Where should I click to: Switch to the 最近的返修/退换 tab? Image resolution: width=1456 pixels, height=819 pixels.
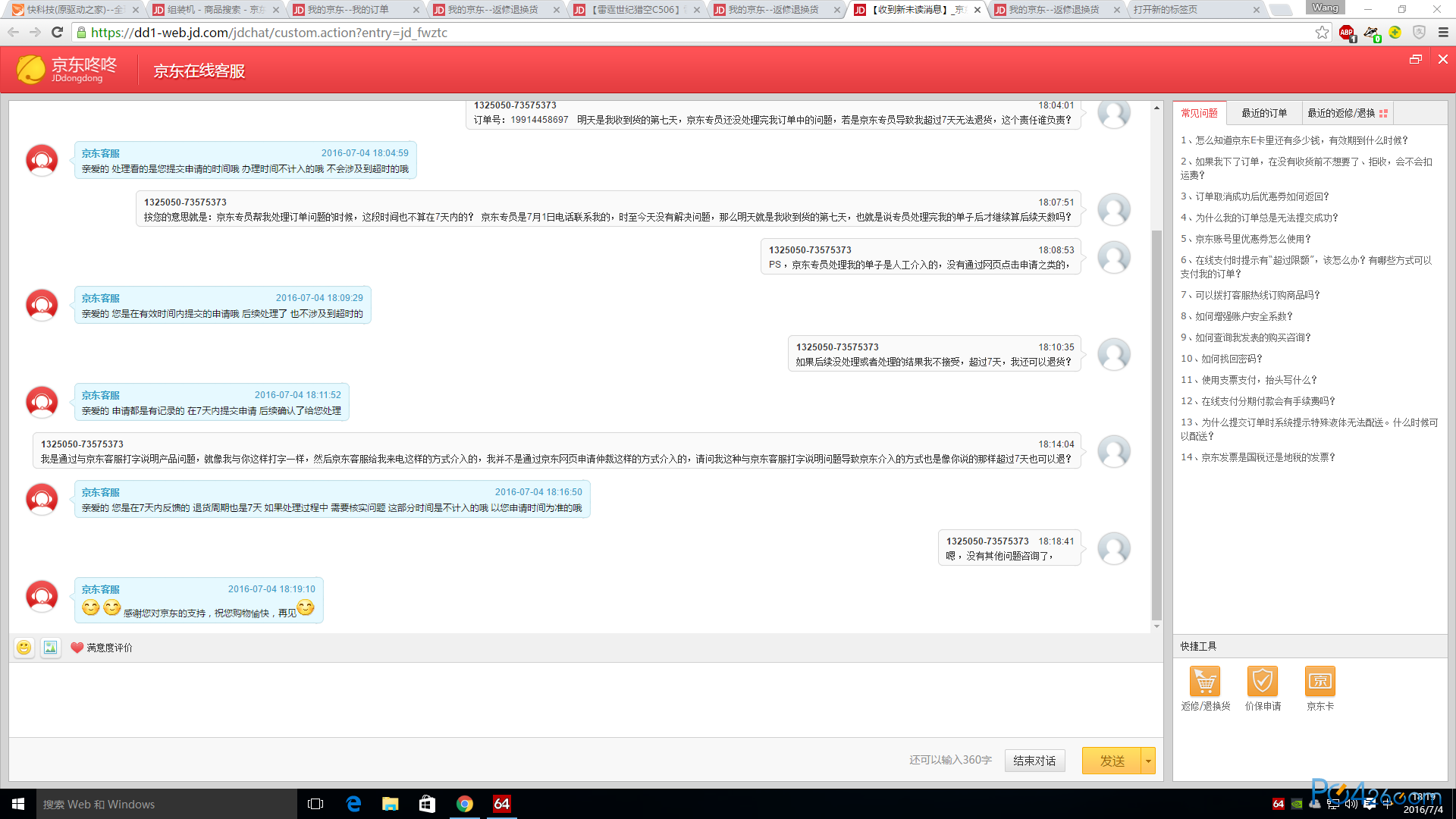[1347, 113]
